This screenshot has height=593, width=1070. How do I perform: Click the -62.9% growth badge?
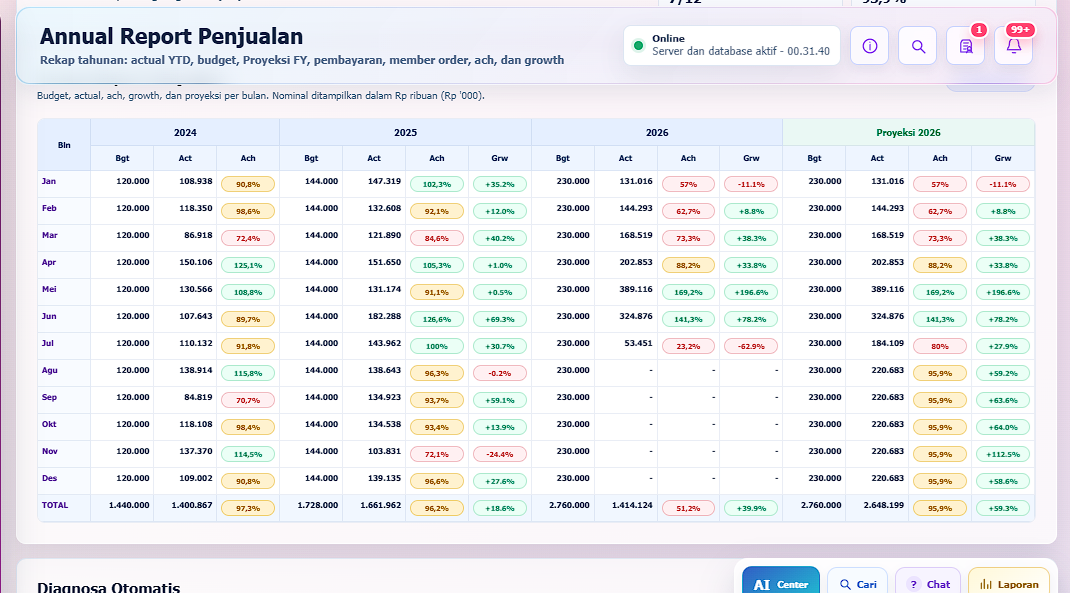[751, 347]
